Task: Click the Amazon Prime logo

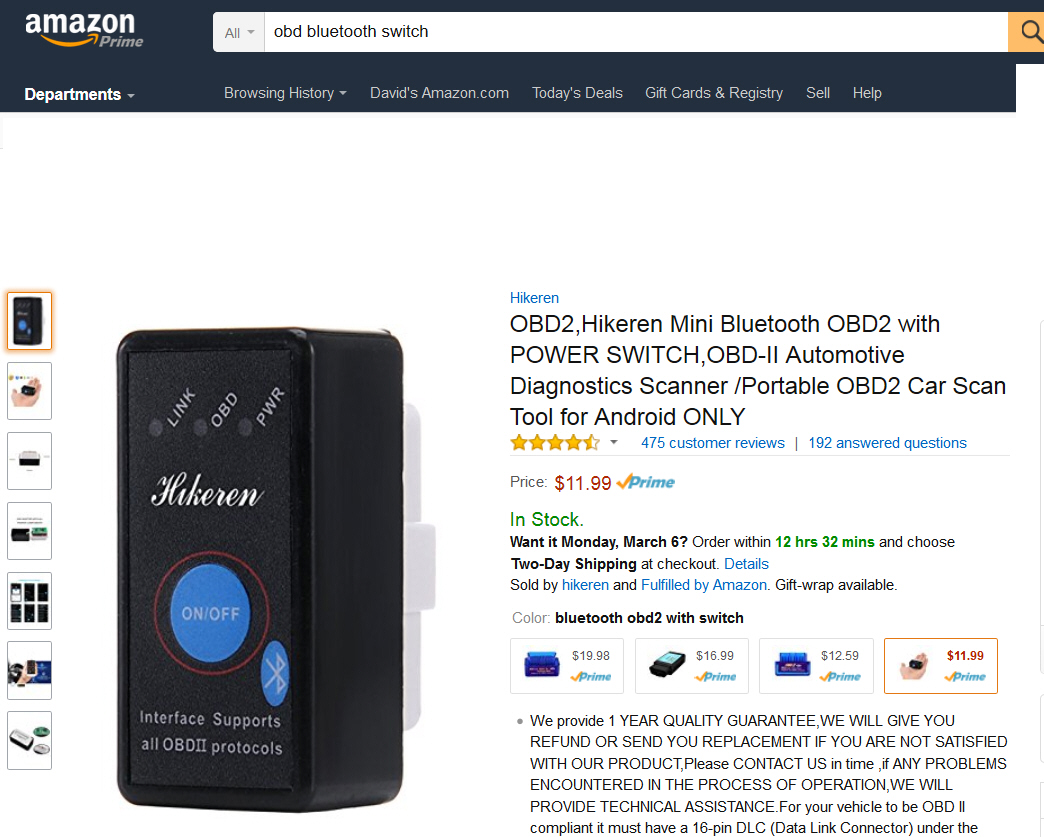Action: pos(84,30)
